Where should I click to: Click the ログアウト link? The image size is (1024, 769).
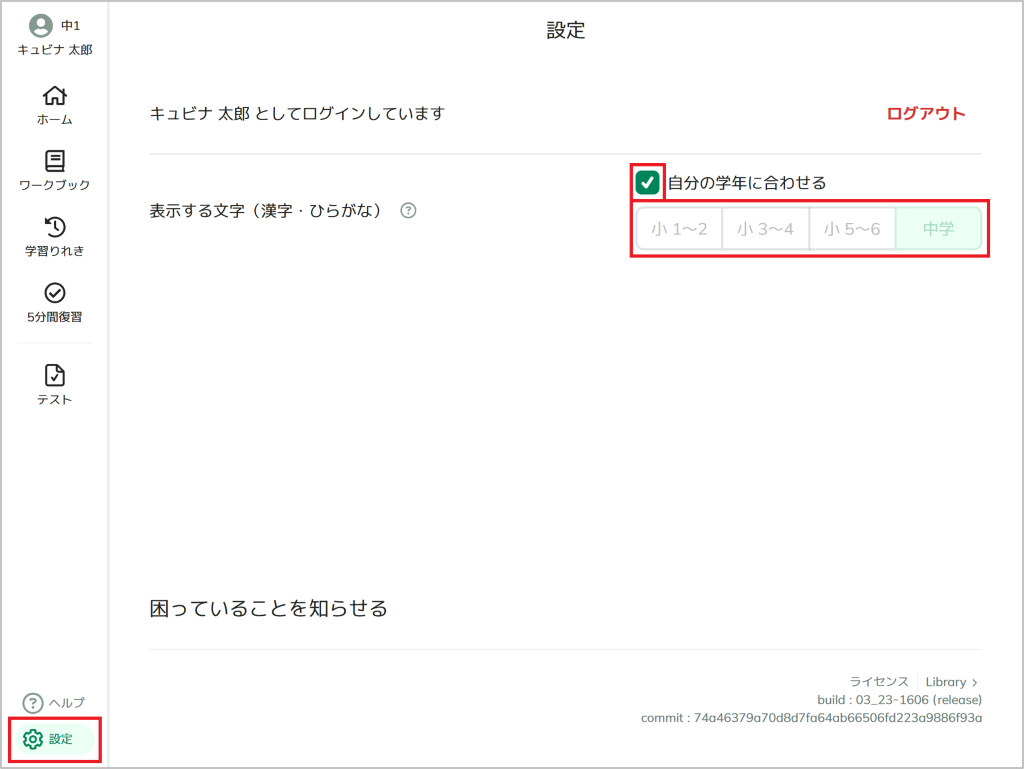pyautogui.click(x=925, y=114)
